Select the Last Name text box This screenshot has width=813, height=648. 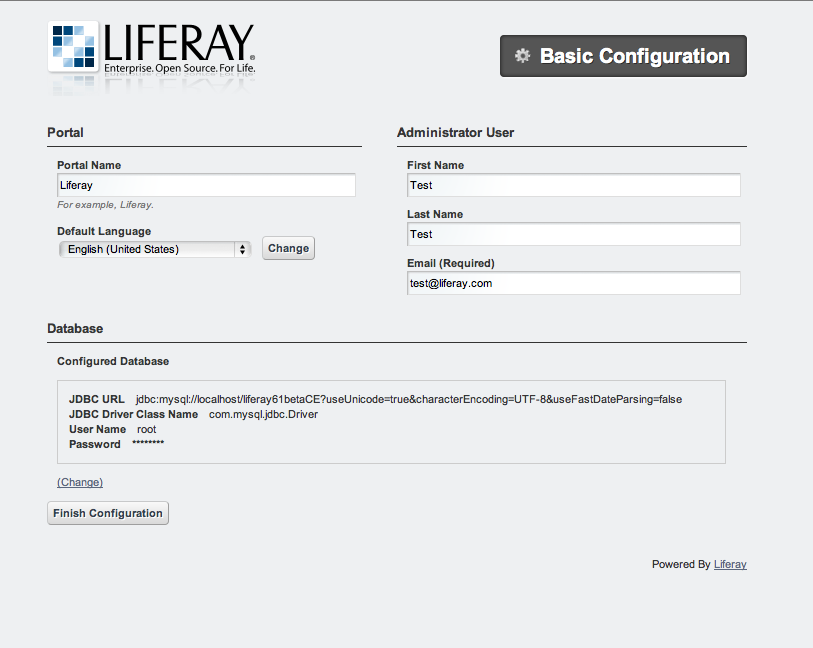coord(573,234)
